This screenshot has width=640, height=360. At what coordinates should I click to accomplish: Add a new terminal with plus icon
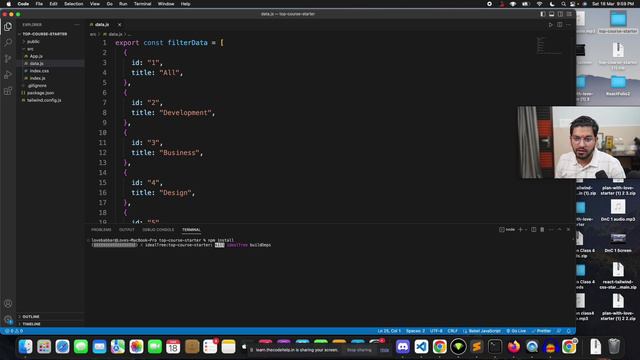(520, 230)
